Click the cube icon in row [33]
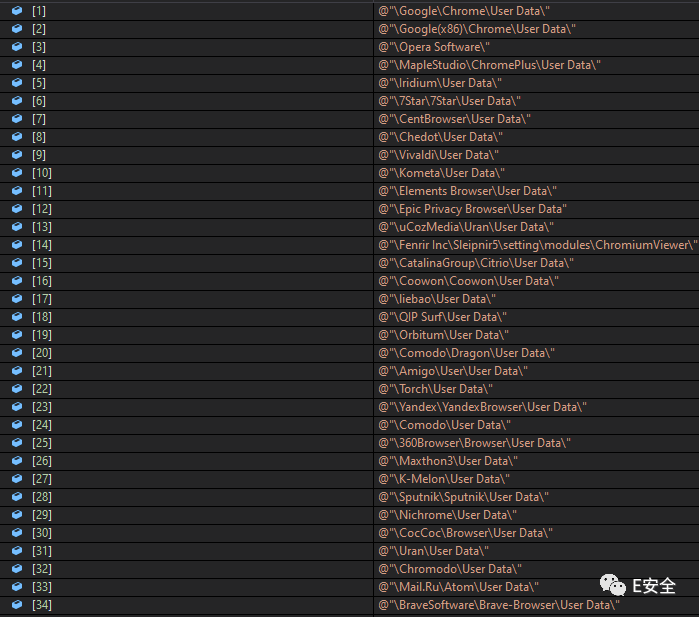Screen dimensions: 699x617 (x=17, y=587)
